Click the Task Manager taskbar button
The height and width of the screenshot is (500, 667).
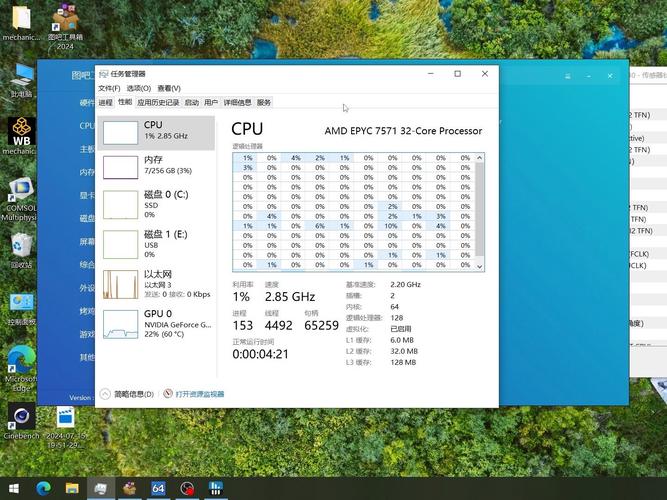coord(101,488)
